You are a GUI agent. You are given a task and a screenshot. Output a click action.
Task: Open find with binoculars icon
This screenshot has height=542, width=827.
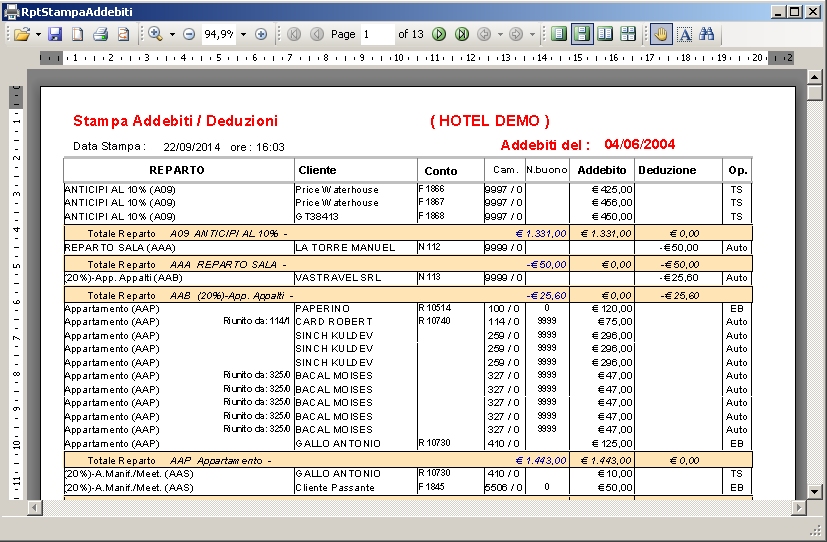[707, 34]
